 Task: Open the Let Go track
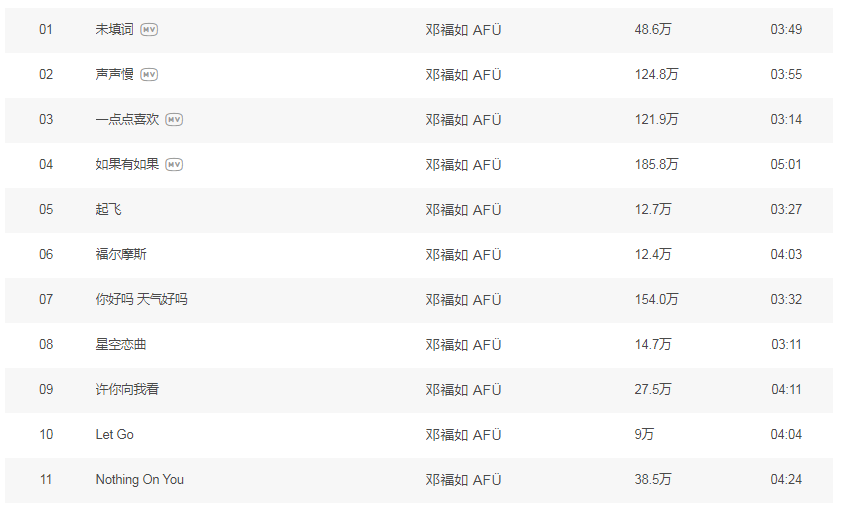[114, 435]
